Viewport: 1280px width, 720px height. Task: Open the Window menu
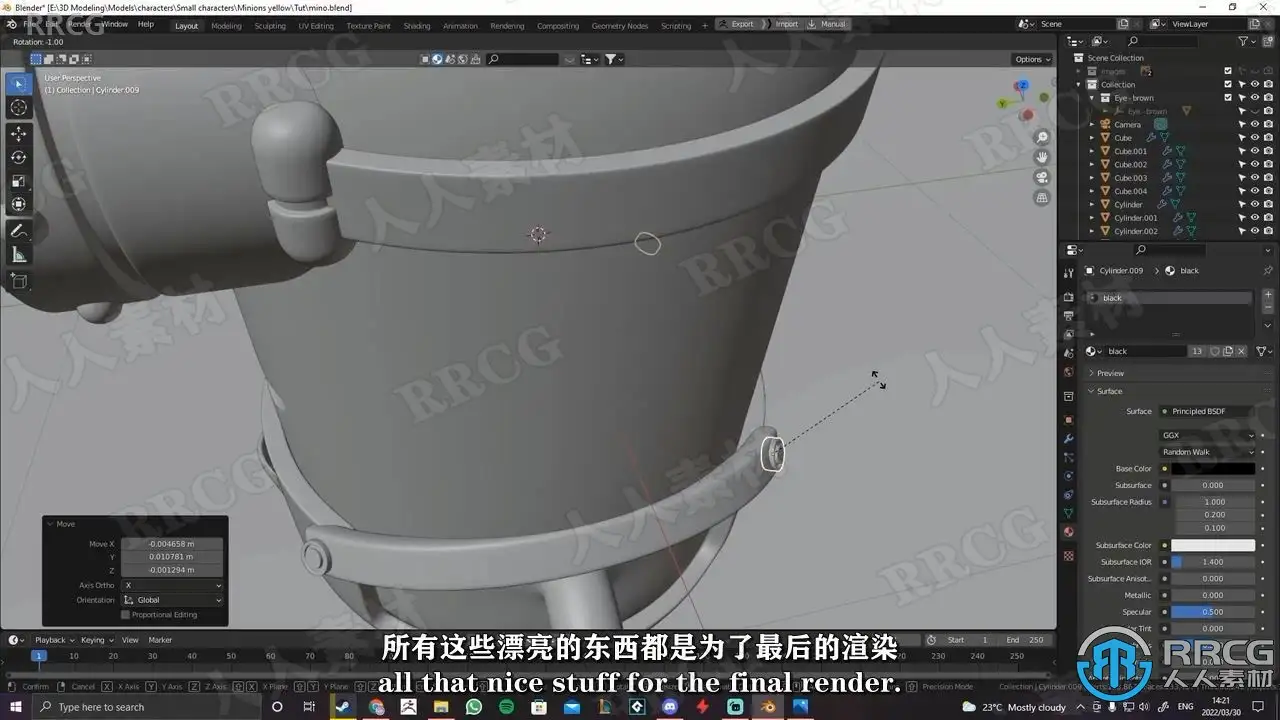[x=115, y=24]
